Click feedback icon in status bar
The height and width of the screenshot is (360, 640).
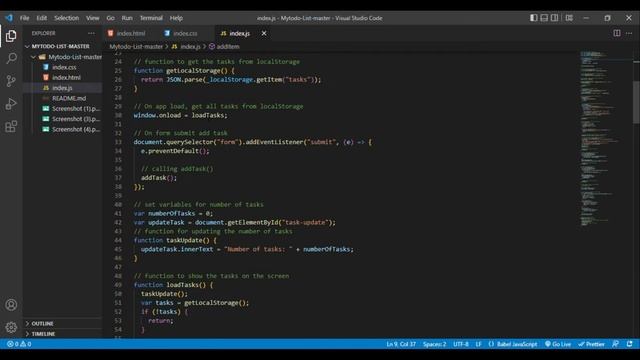point(616,344)
